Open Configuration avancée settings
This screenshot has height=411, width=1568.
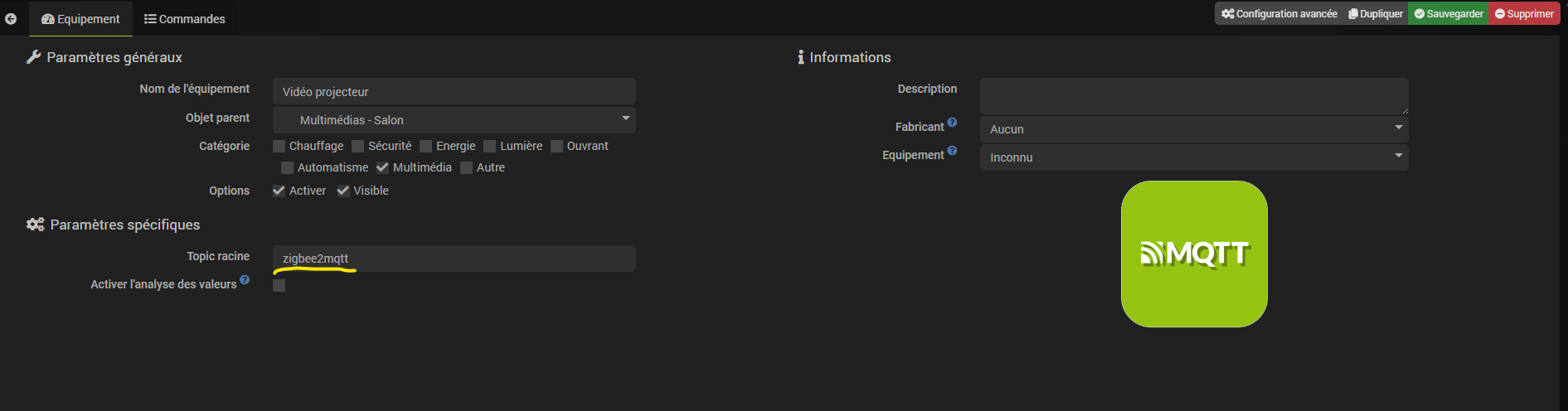[1279, 14]
